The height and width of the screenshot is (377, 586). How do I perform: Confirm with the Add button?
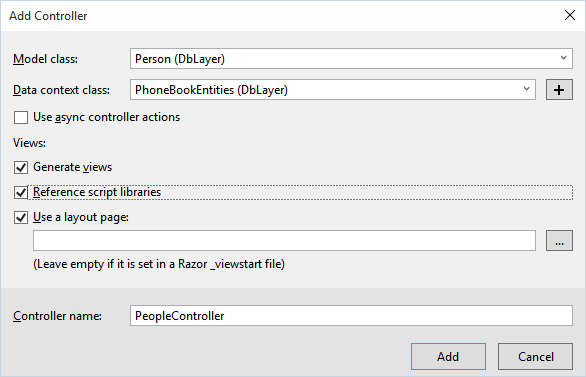coord(448,356)
